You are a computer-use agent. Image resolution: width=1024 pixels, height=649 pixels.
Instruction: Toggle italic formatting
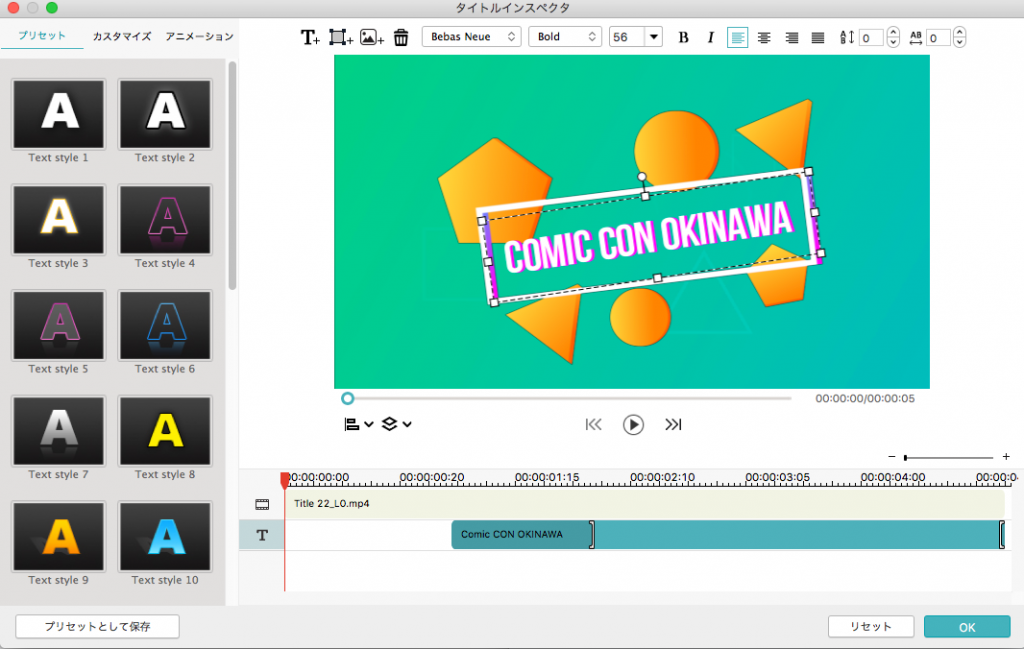[x=711, y=37]
